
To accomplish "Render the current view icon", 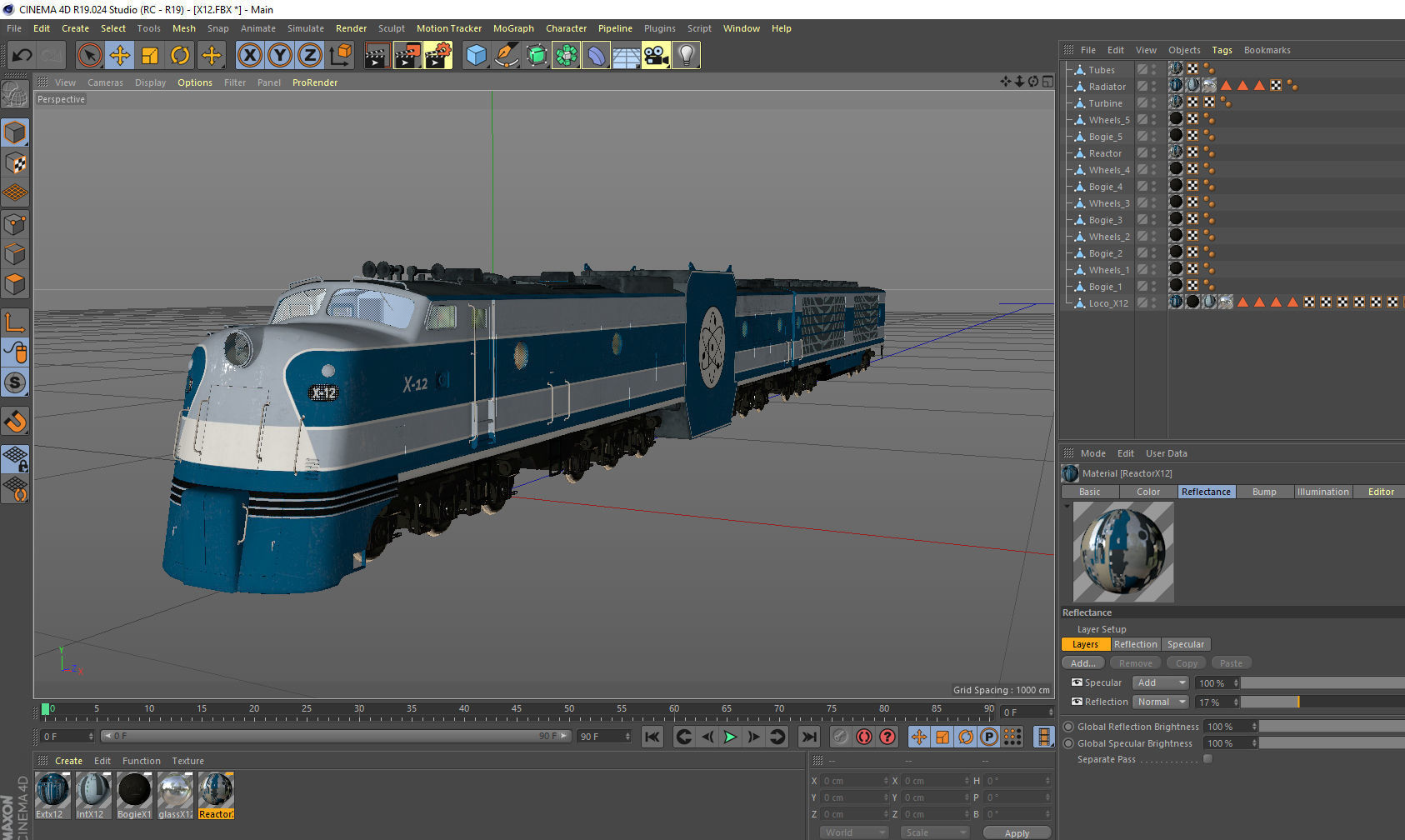I will pos(377,56).
